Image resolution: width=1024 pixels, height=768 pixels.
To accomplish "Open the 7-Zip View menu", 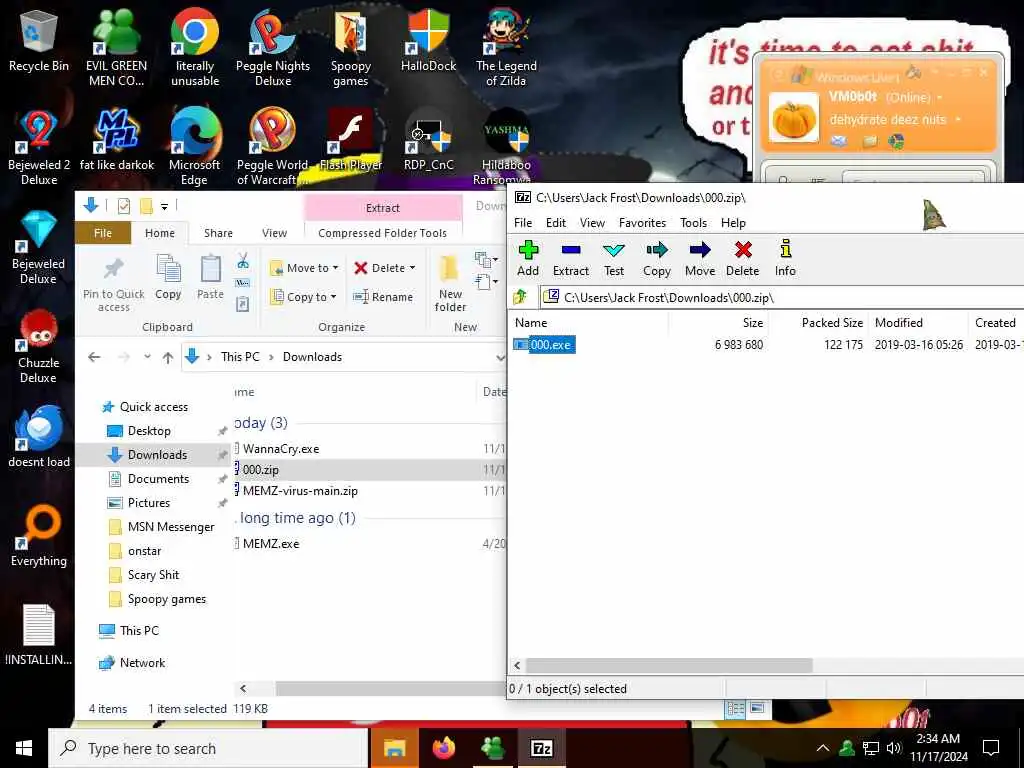I will click(x=592, y=223).
